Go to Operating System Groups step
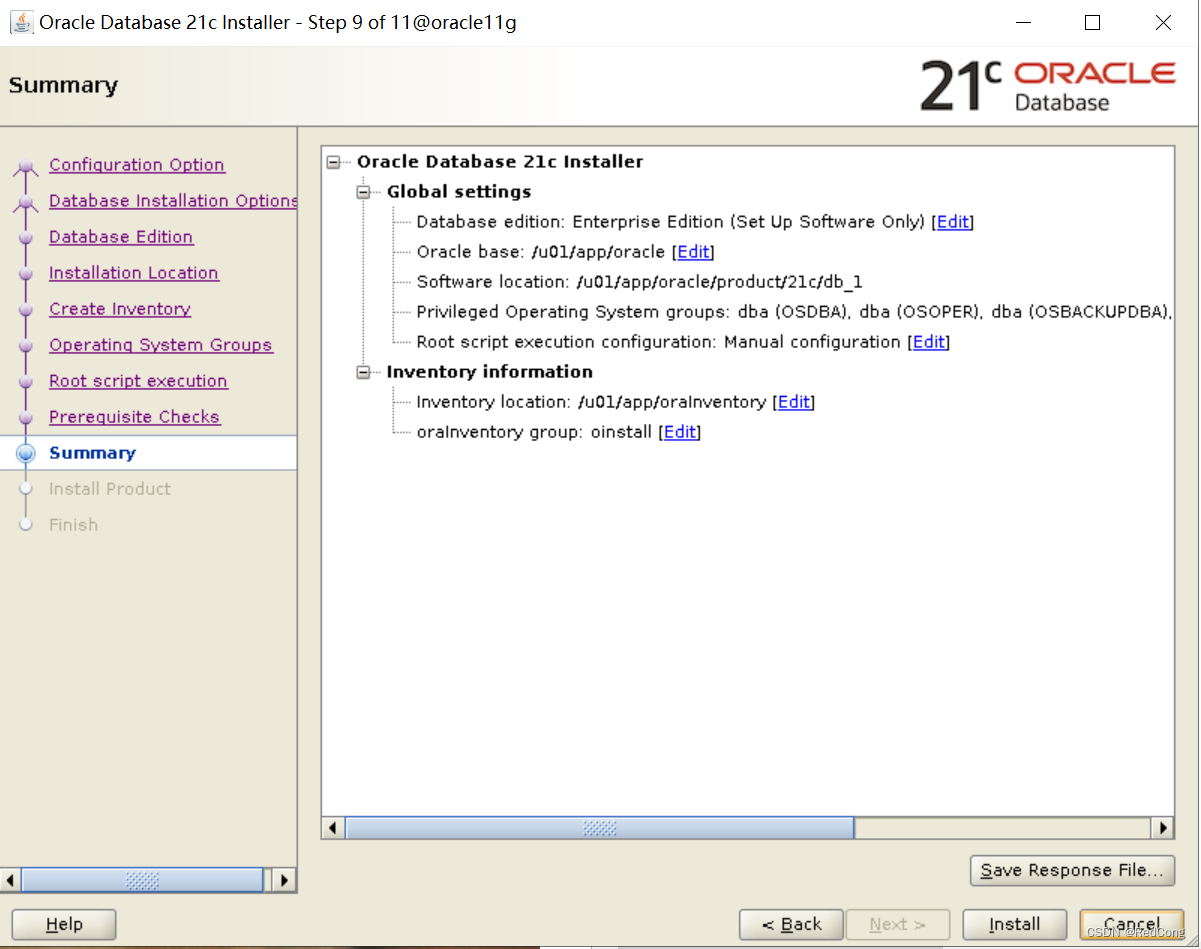This screenshot has height=949, width=1201. (x=161, y=345)
